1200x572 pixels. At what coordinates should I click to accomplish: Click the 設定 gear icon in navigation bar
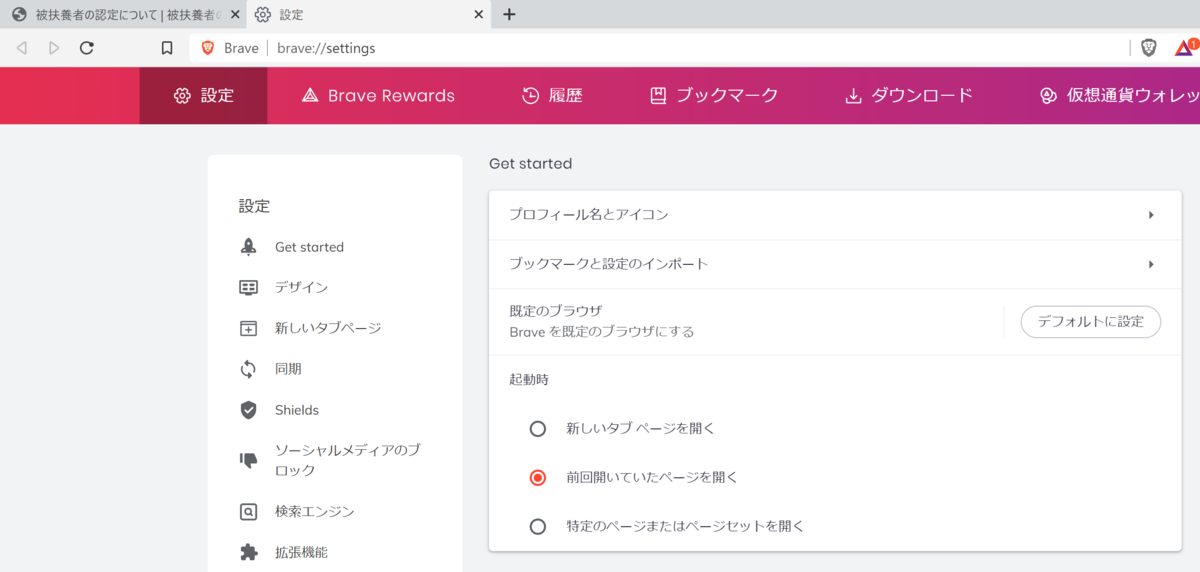click(x=182, y=96)
